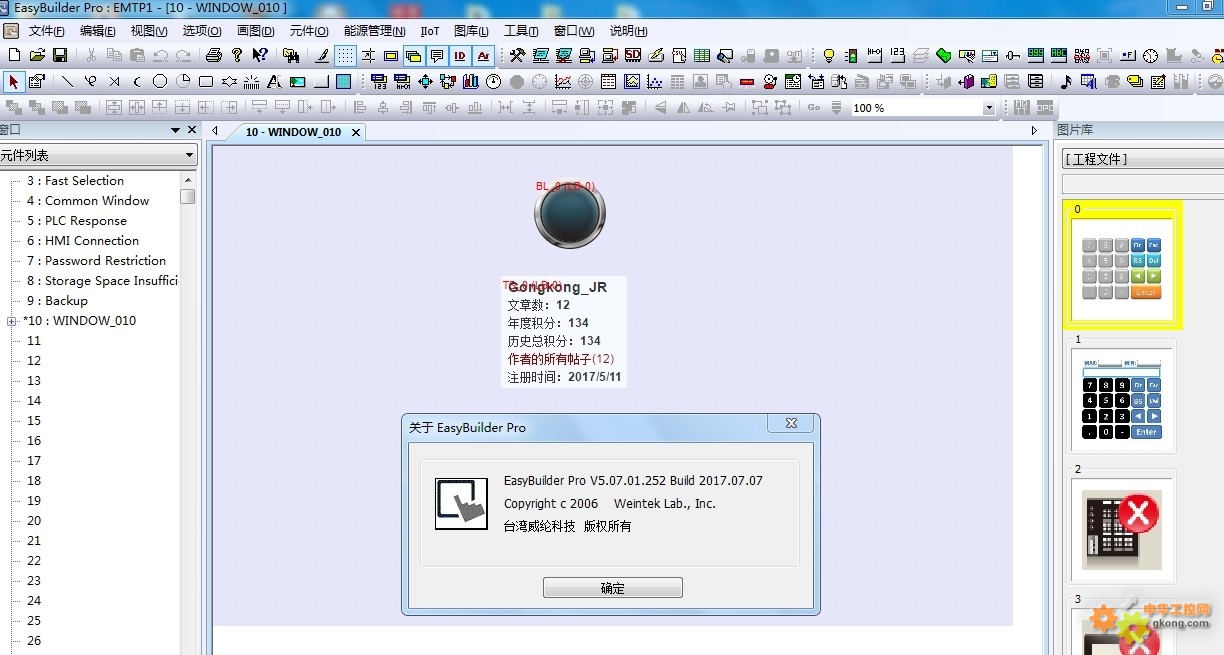Open help with question mark icon
1224x655 pixels.
pyautogui.click(x=237, y=55)
